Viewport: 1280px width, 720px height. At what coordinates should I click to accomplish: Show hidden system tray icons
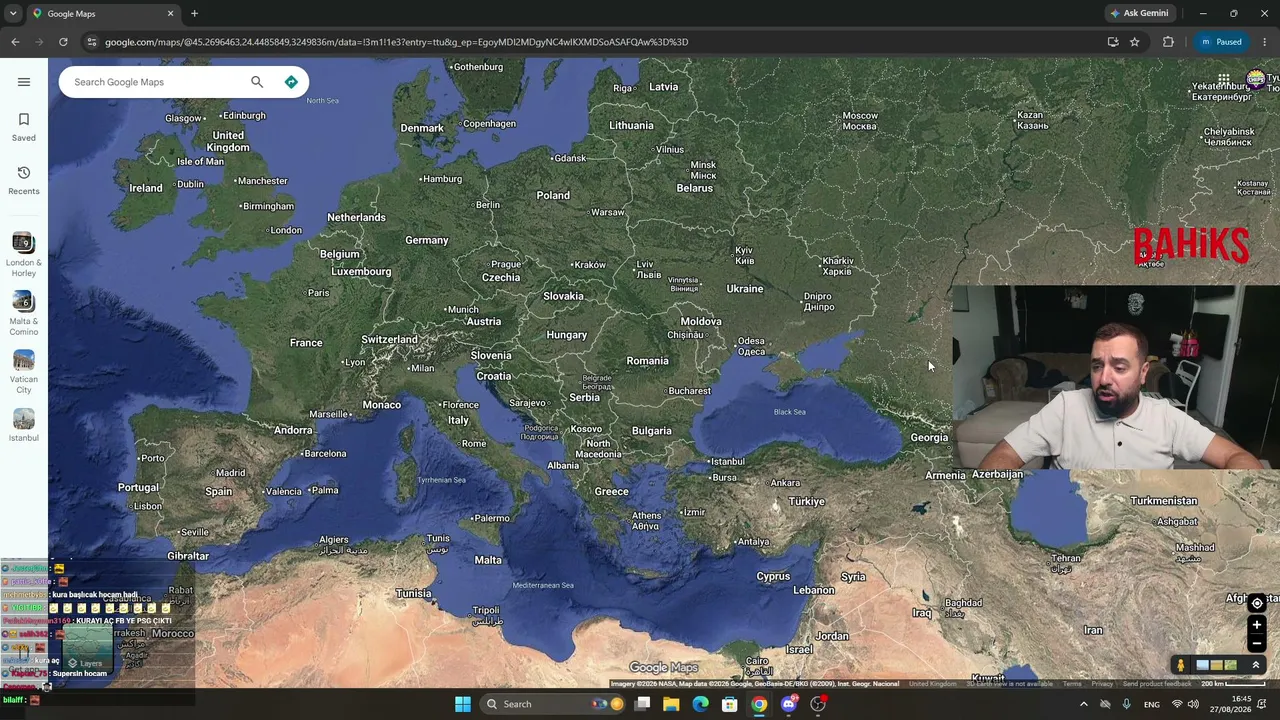1083,704
